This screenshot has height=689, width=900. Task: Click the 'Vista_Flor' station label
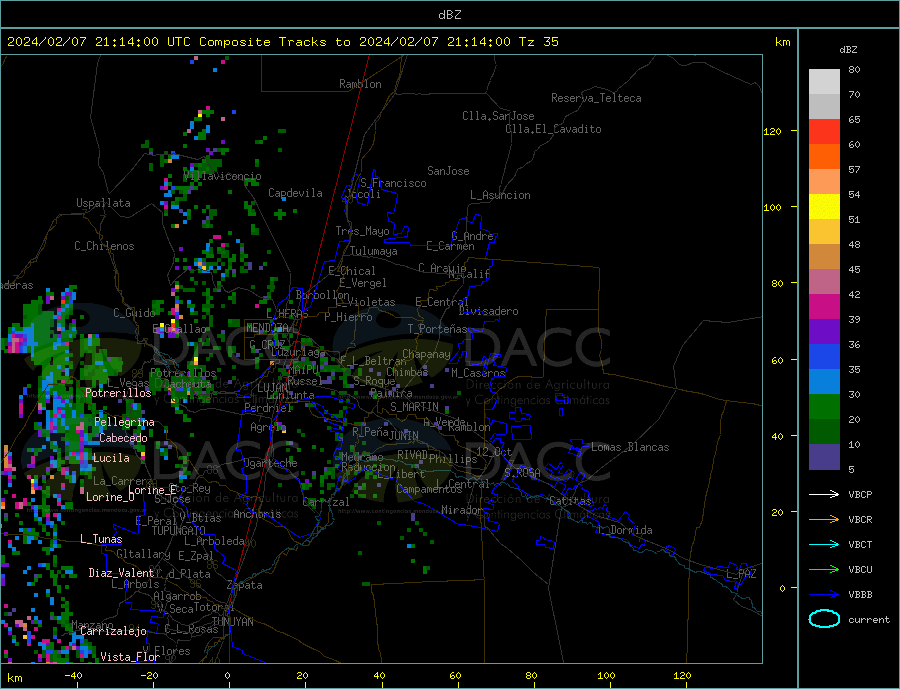[x=130, y=657]
